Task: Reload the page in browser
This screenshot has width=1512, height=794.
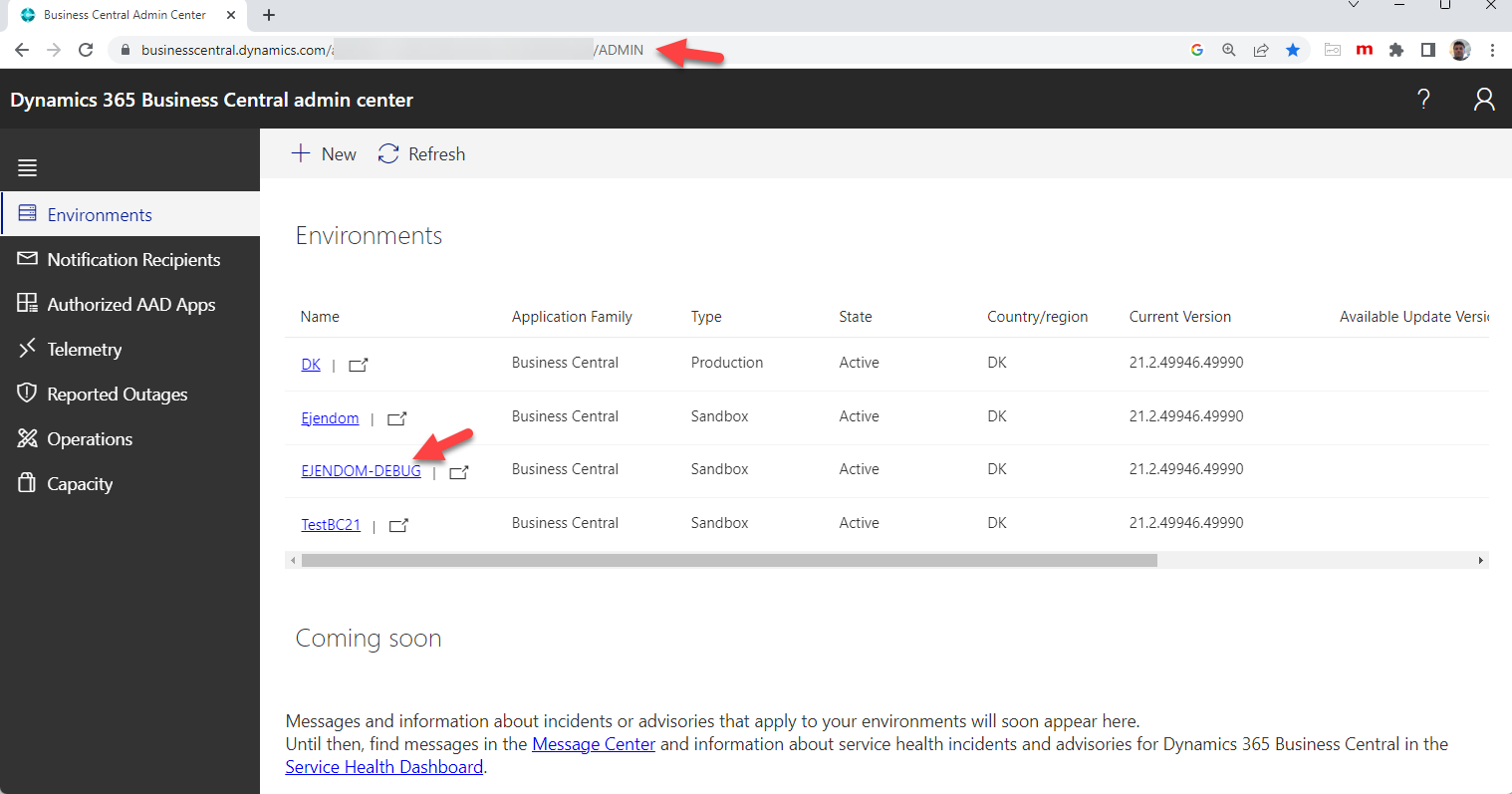Action: click(x=86, y=50)
